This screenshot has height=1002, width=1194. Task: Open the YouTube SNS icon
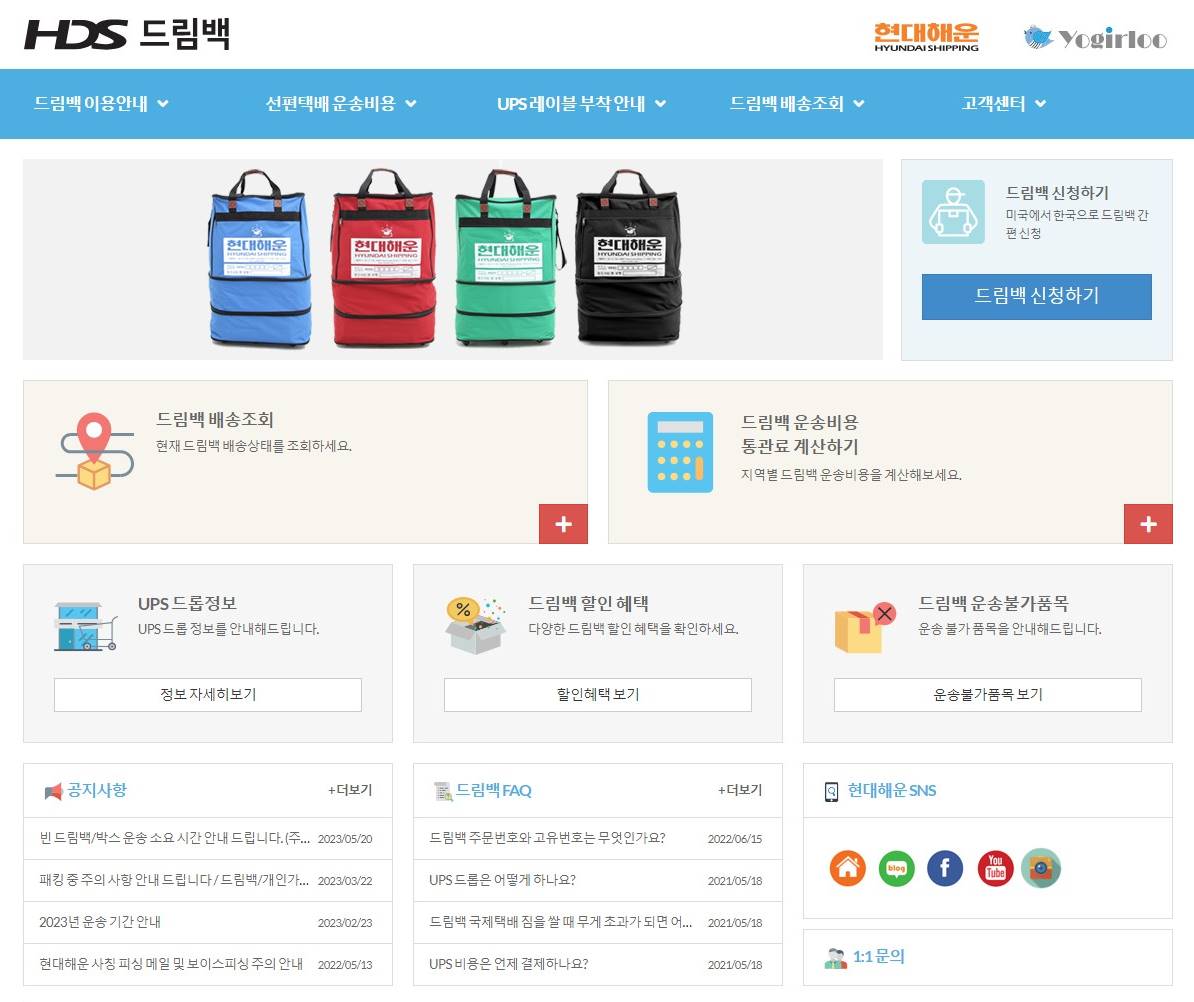[x=995, y=868]
